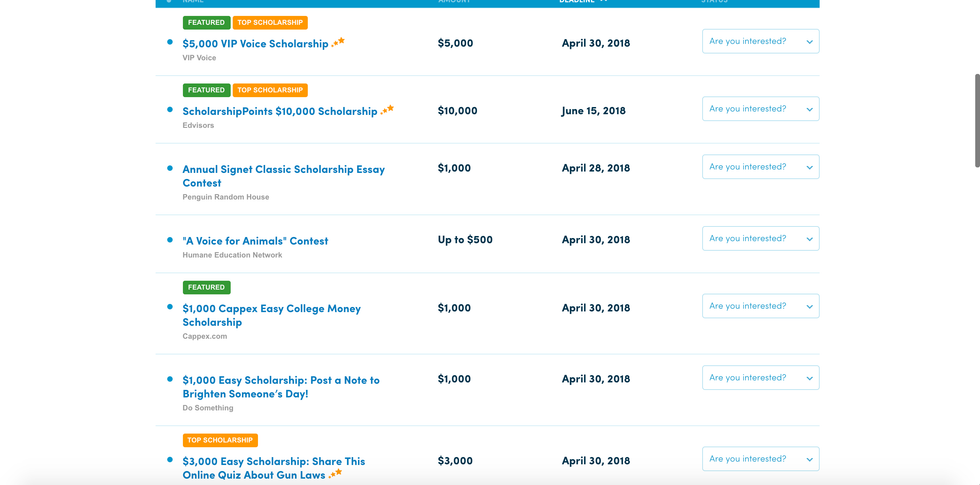Click FEATURED badge above Cappex Easy College Money
This screenshot has width=980, height=485.
point(206,287)
